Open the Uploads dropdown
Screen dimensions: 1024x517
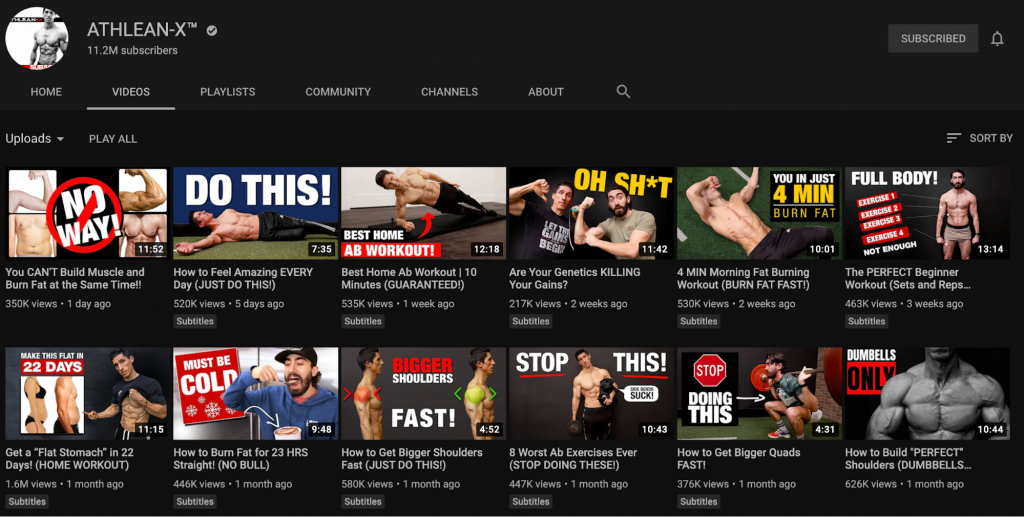(x=35, y=138)
